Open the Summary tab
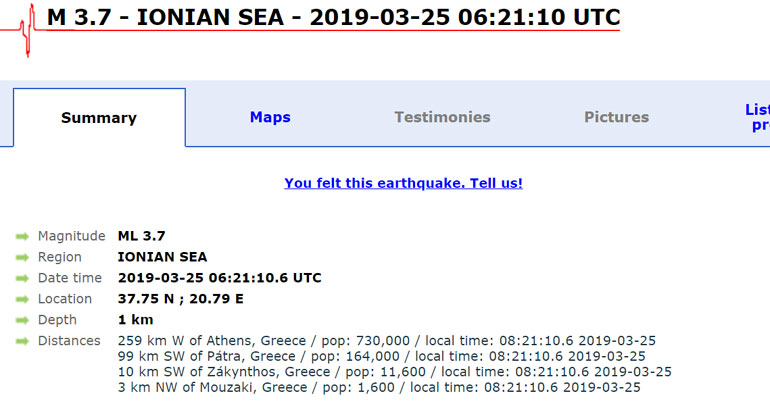This screenshot has height=402, width=770. coord(98,118)
